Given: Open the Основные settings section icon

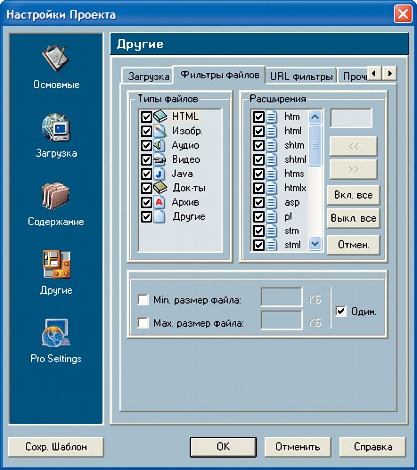Looking at the screenshot, I should click(x=56, y=58).
